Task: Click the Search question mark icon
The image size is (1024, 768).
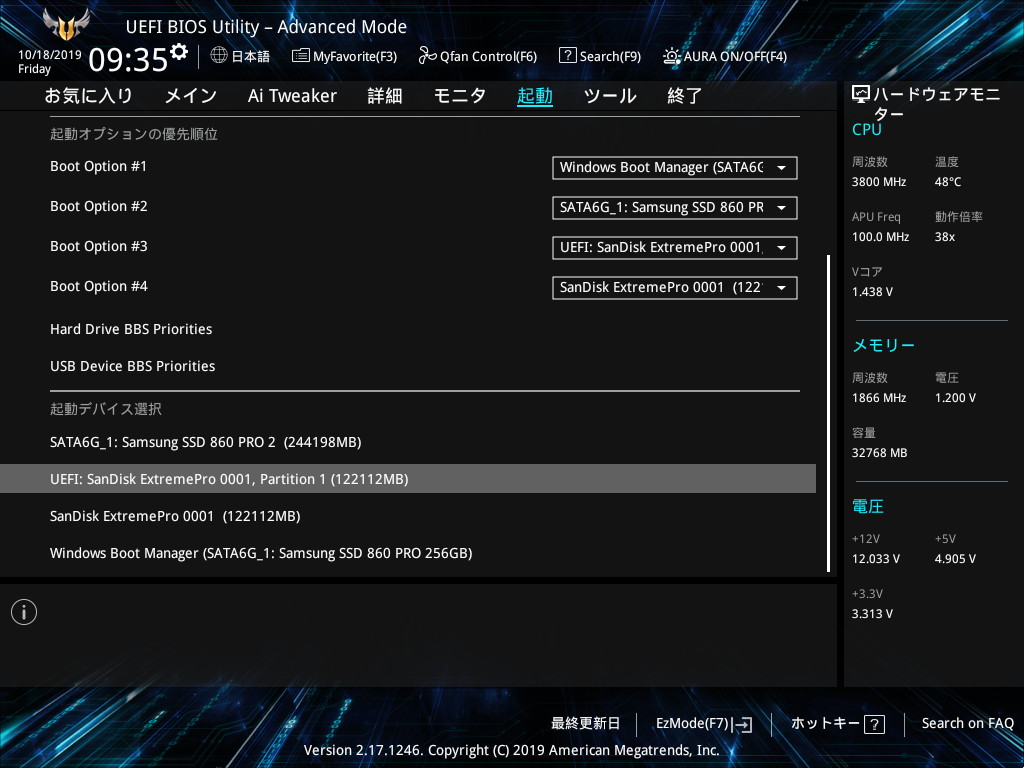Action: pos(568,56)
